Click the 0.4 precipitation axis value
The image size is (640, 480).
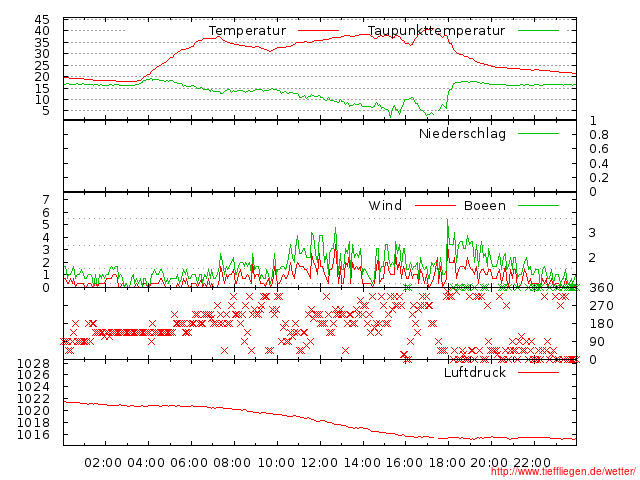pos(599,164)
